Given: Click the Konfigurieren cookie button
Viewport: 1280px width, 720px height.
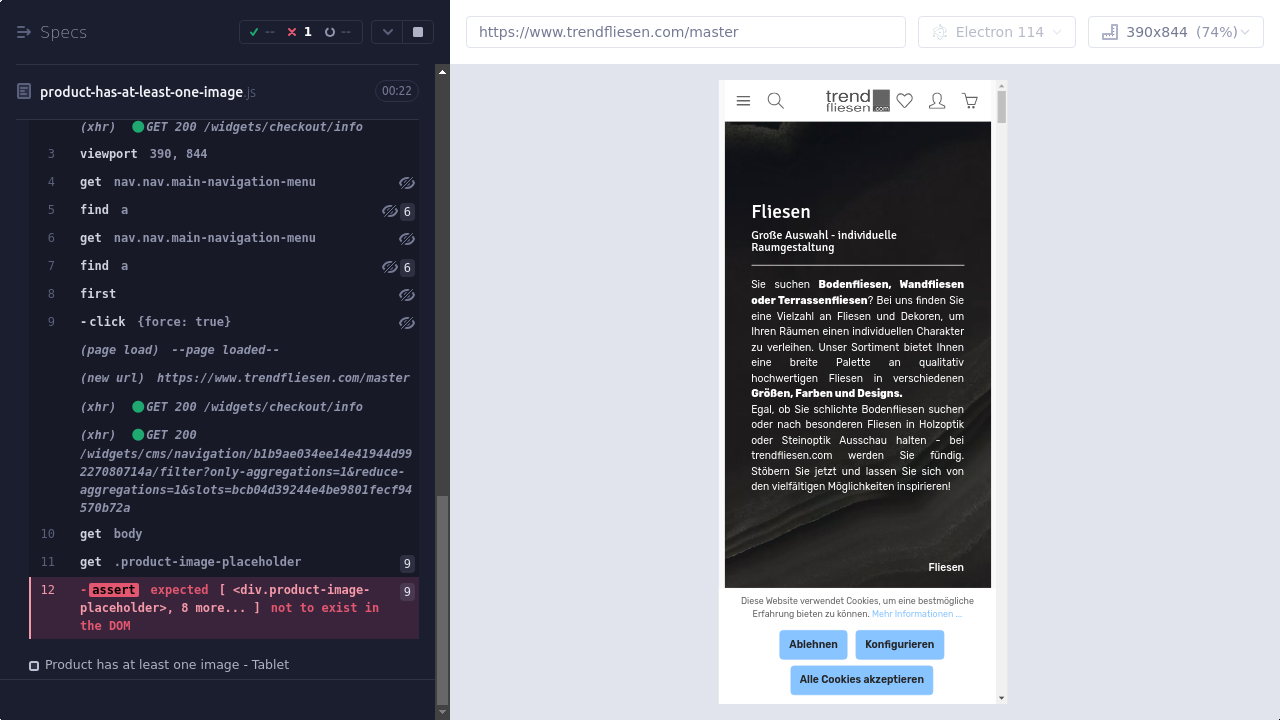Looking at the screenshot, I should [x=899, y=645].
